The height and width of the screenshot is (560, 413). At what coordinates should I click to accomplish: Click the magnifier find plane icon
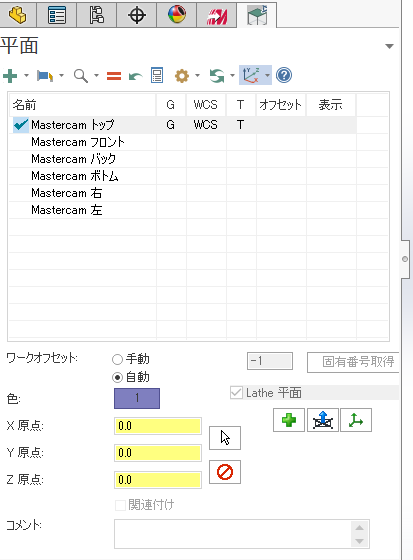click(x=80, y=76)
